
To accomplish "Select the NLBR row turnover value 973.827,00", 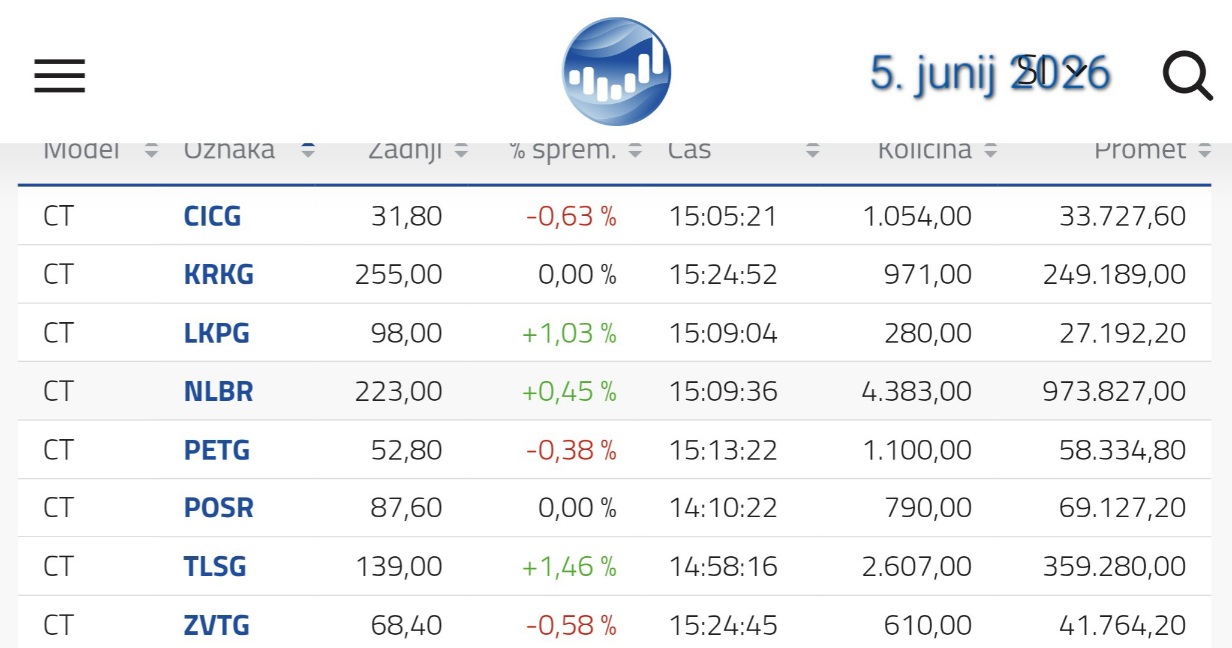I will click(x=1114, y=391).
